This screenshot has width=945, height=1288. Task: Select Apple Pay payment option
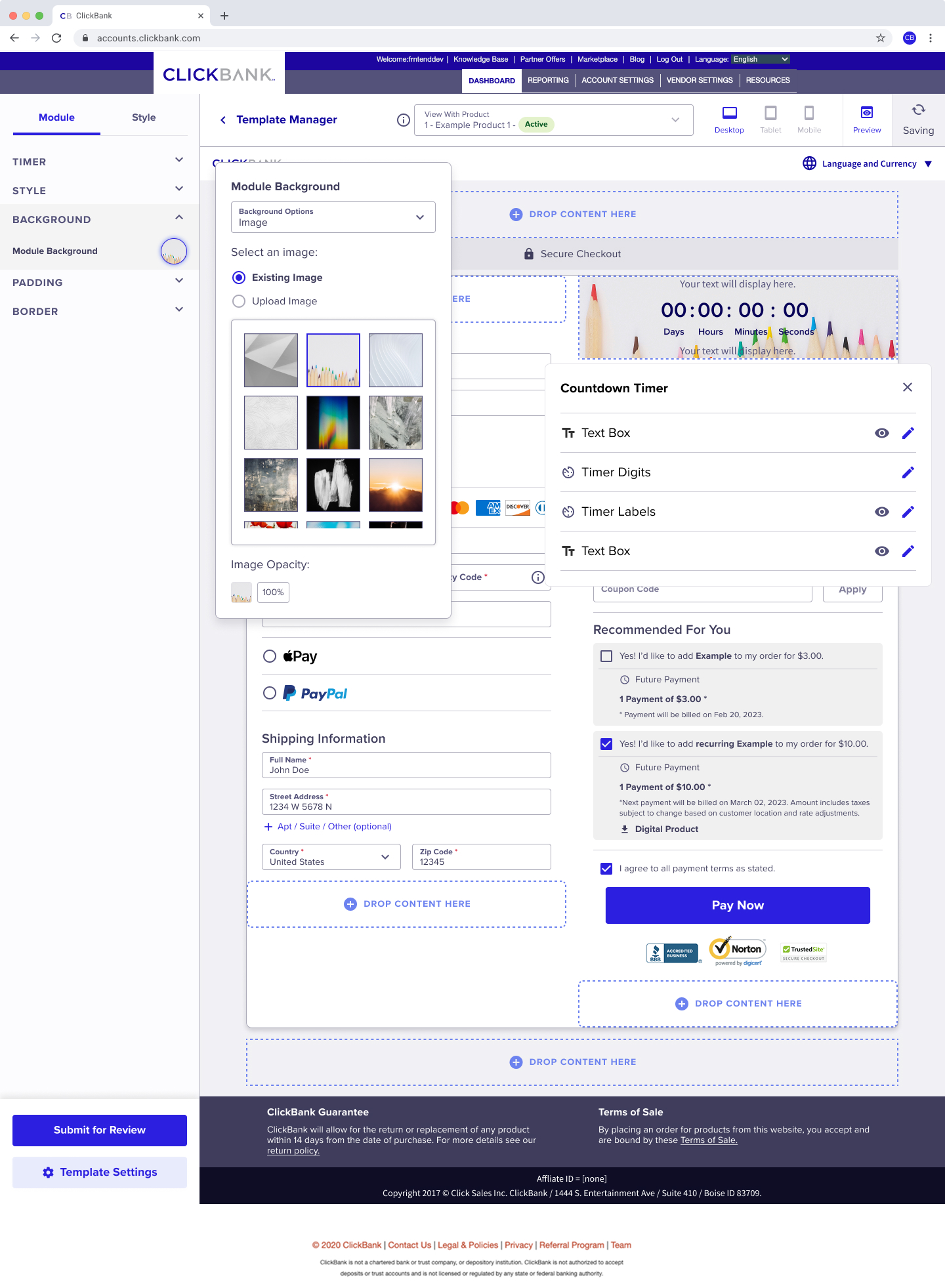pos(269,656)
